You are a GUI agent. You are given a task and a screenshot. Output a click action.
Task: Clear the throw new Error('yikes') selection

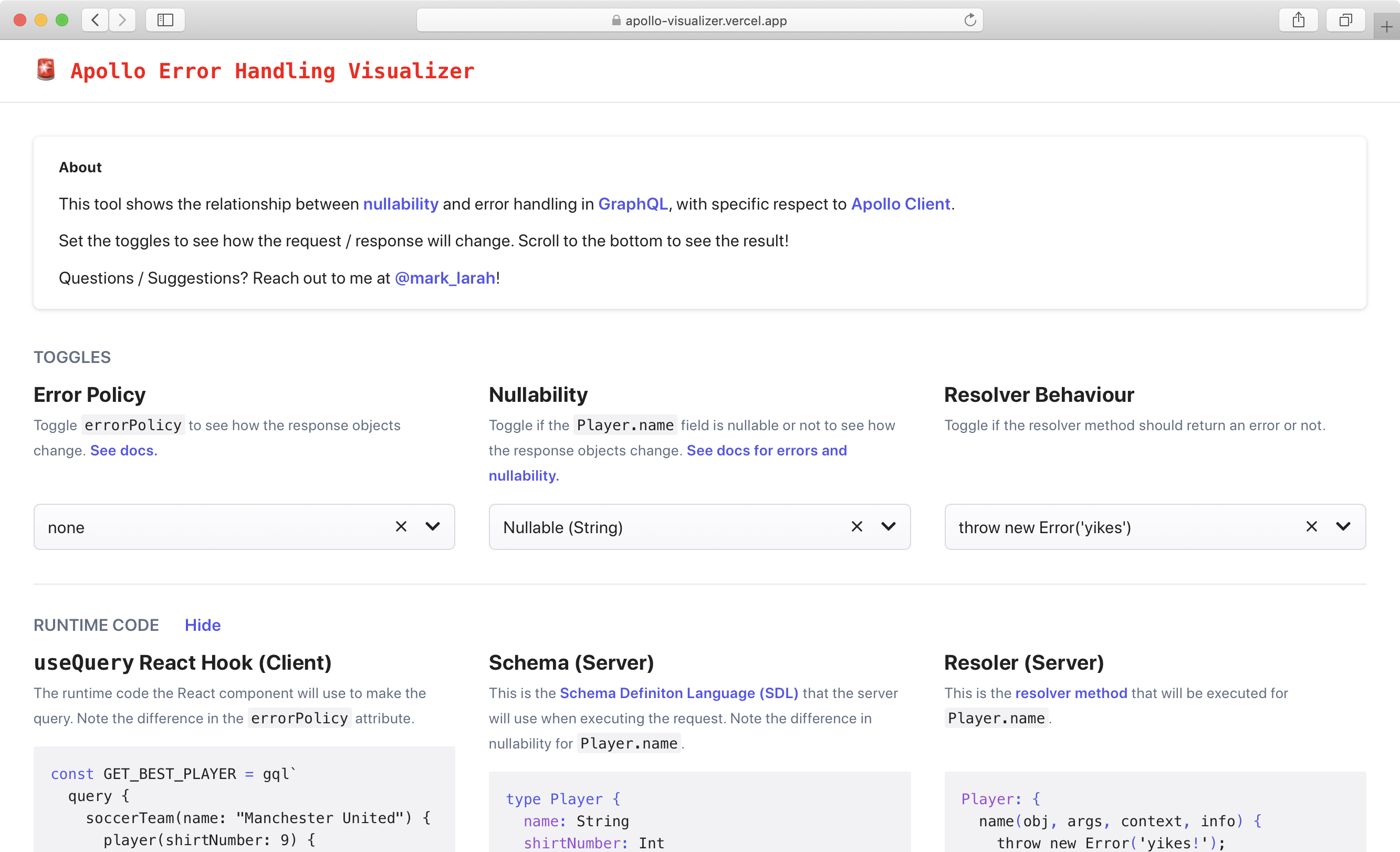pos(1311,527)
